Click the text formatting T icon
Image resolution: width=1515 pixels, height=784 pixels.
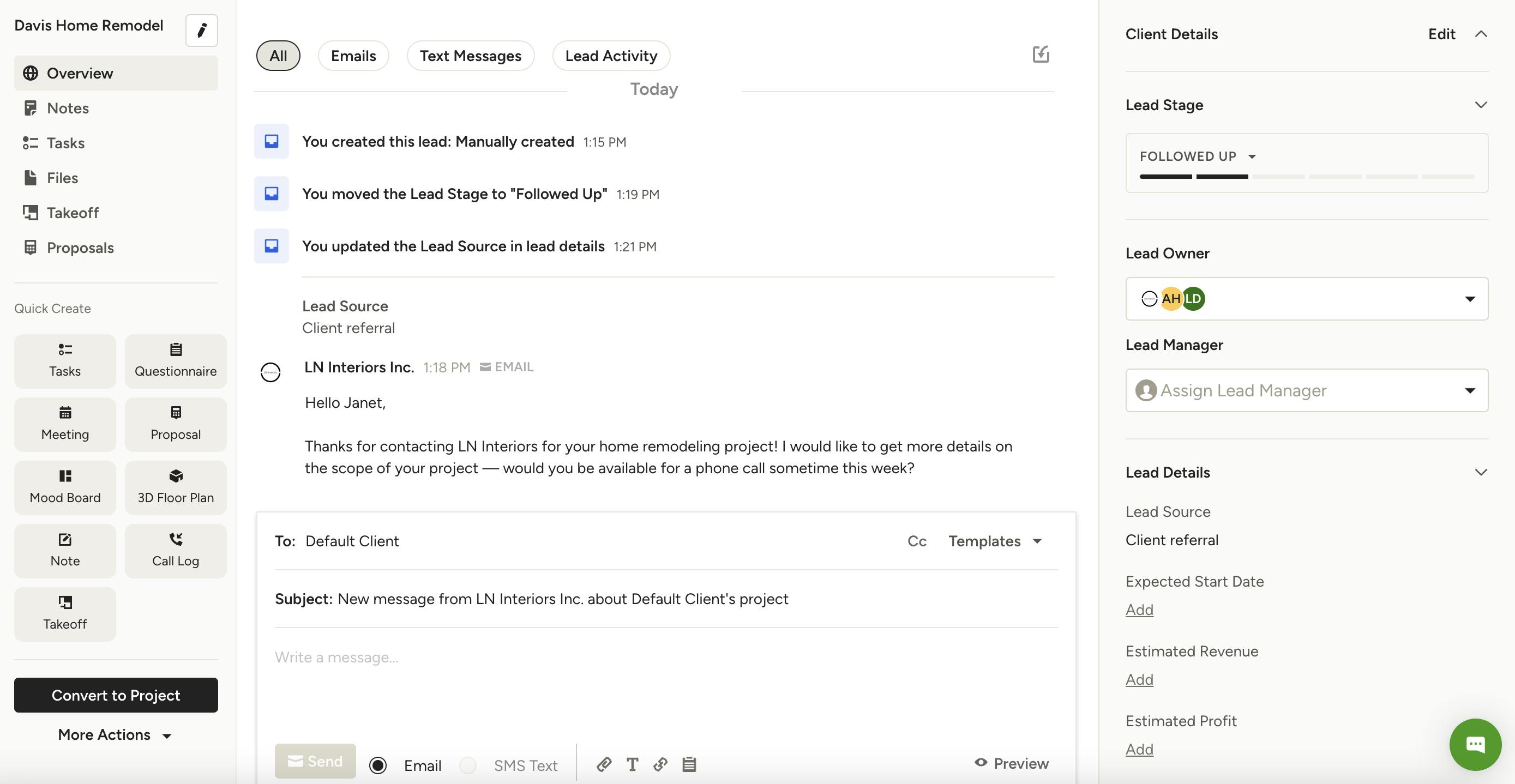pos(632,764)
